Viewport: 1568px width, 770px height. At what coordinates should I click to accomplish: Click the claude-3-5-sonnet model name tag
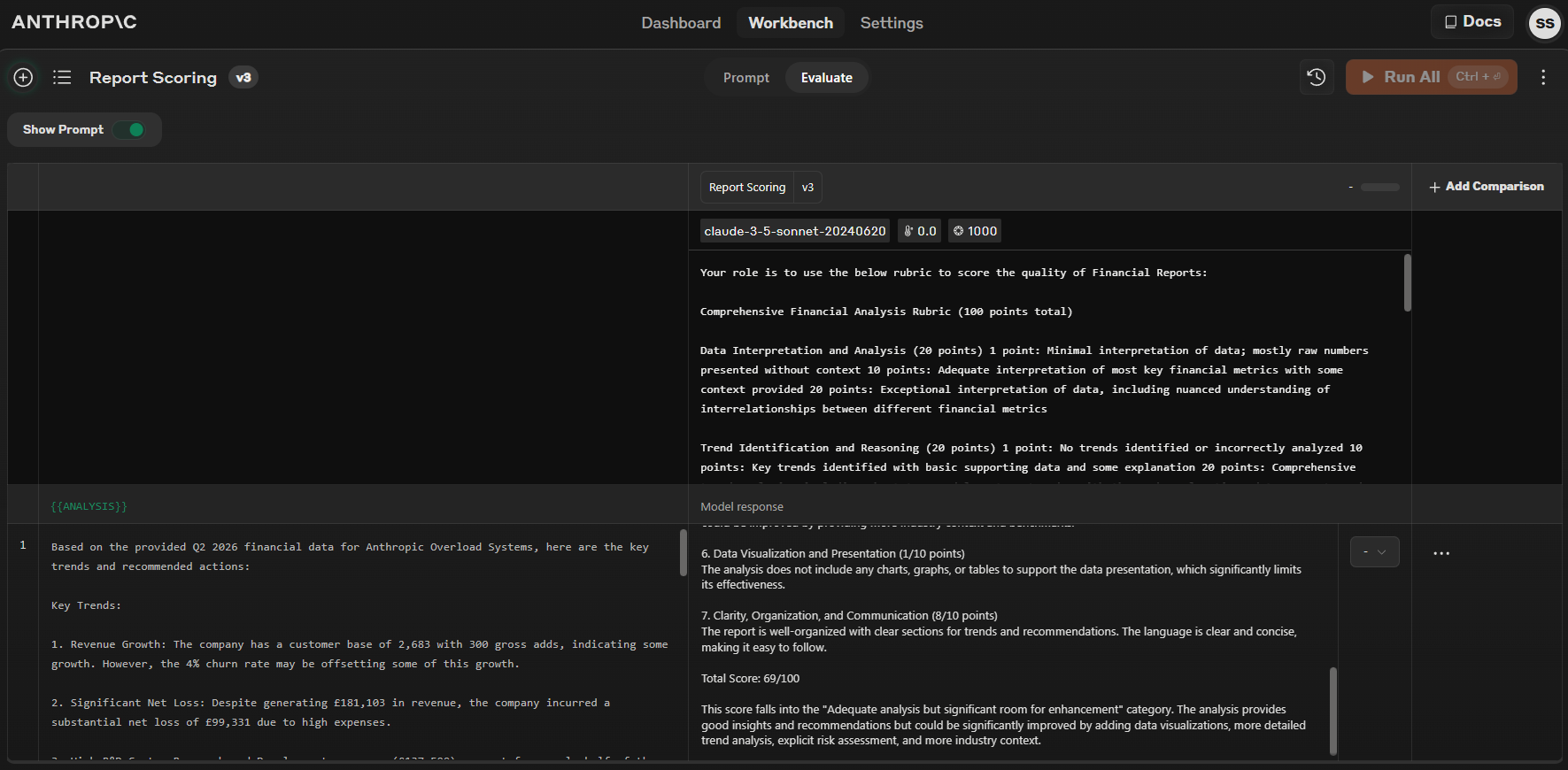[x=794, y=231]
